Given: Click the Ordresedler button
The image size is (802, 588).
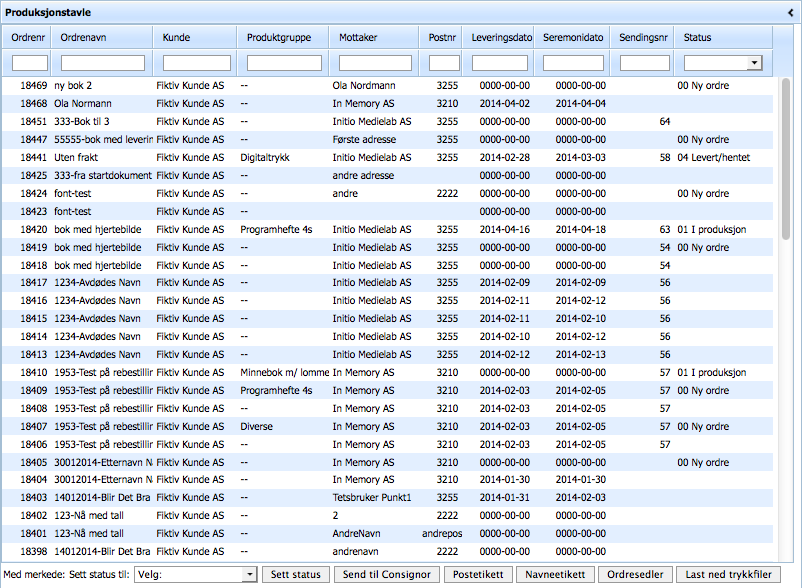Looking at the screenshot, I should (637, 574).
